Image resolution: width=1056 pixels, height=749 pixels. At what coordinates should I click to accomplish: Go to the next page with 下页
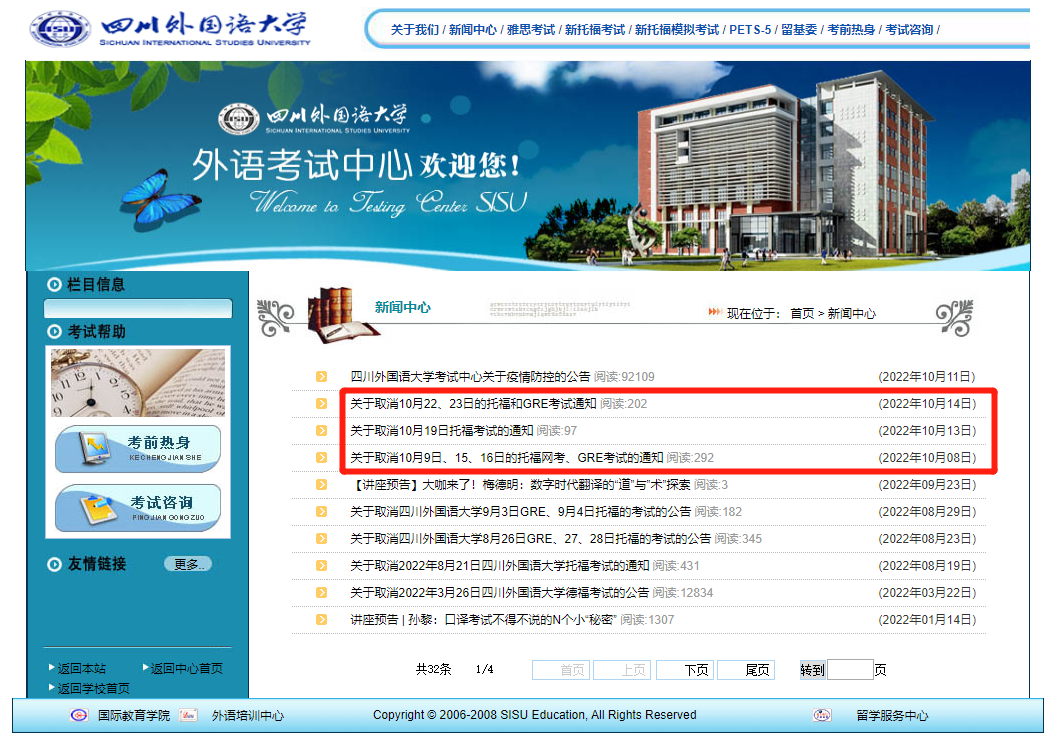(687, 670)
